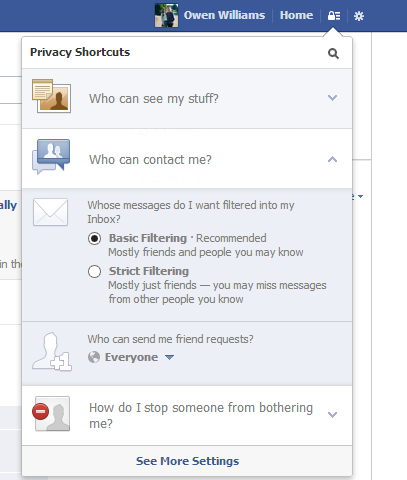Click the blocked person icon
This screenshot has width=407, height=480.
(51, 413)
